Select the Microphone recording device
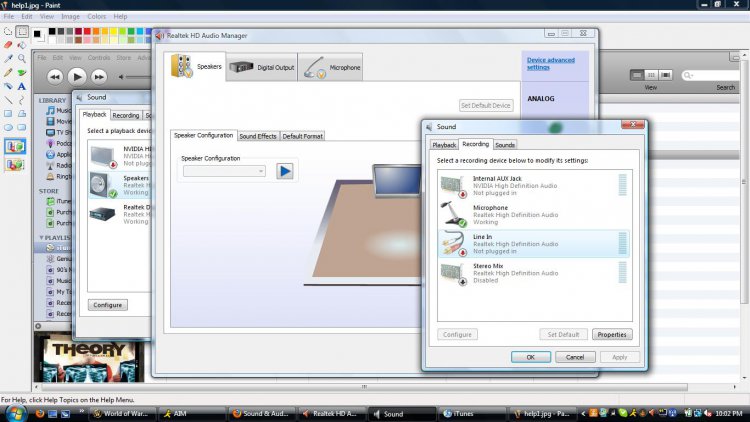Viewport: 750px width, 422px height. [534, 215]
